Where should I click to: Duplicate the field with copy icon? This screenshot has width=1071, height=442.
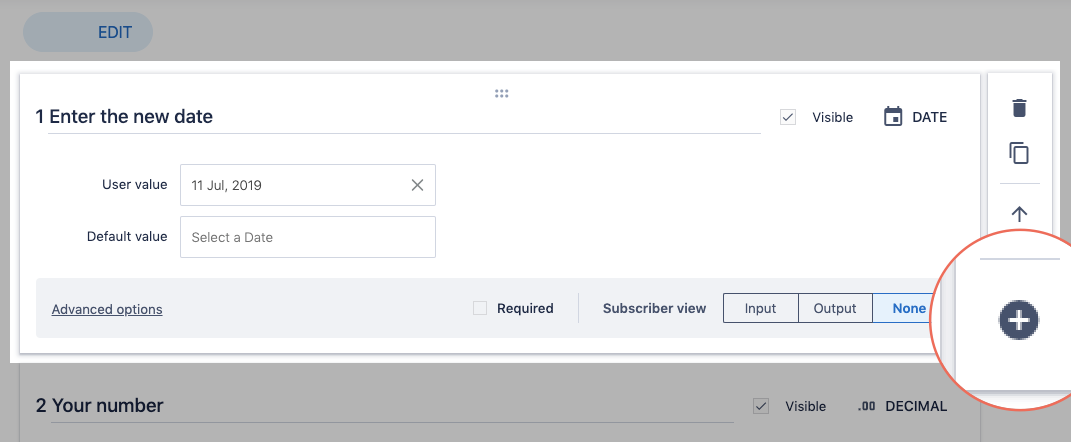(1019, 153)
